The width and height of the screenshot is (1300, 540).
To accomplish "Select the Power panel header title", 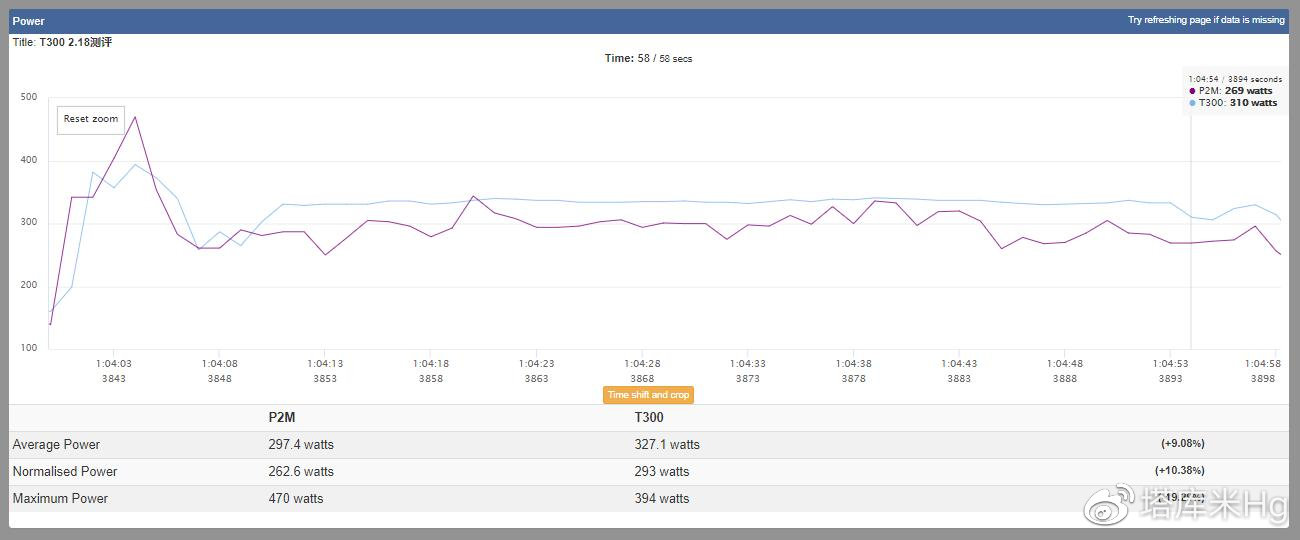I will coord(29,21).
